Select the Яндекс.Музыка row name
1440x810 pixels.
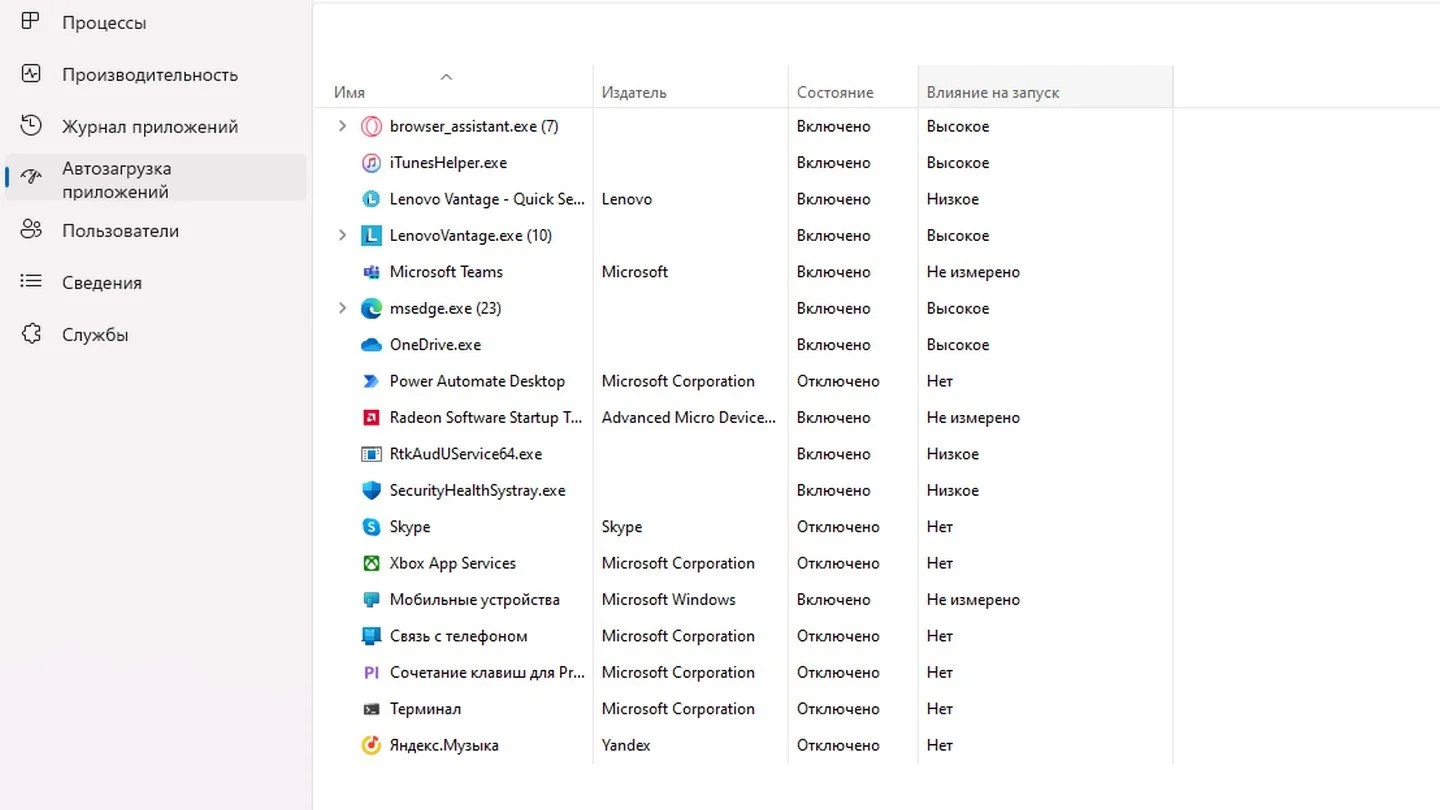tap(444, 746)
